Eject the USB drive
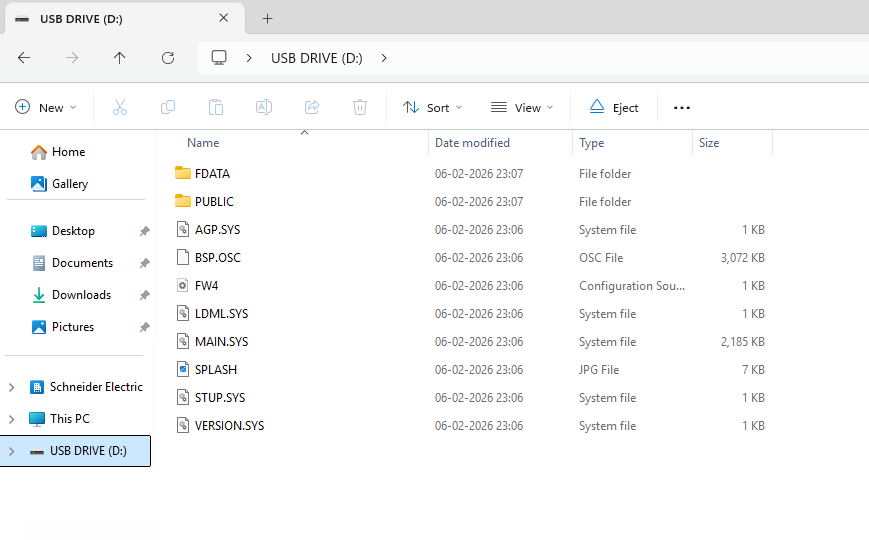Image resolution: width=869 pixels, height=540 pixels. click(x=614, y=107)
